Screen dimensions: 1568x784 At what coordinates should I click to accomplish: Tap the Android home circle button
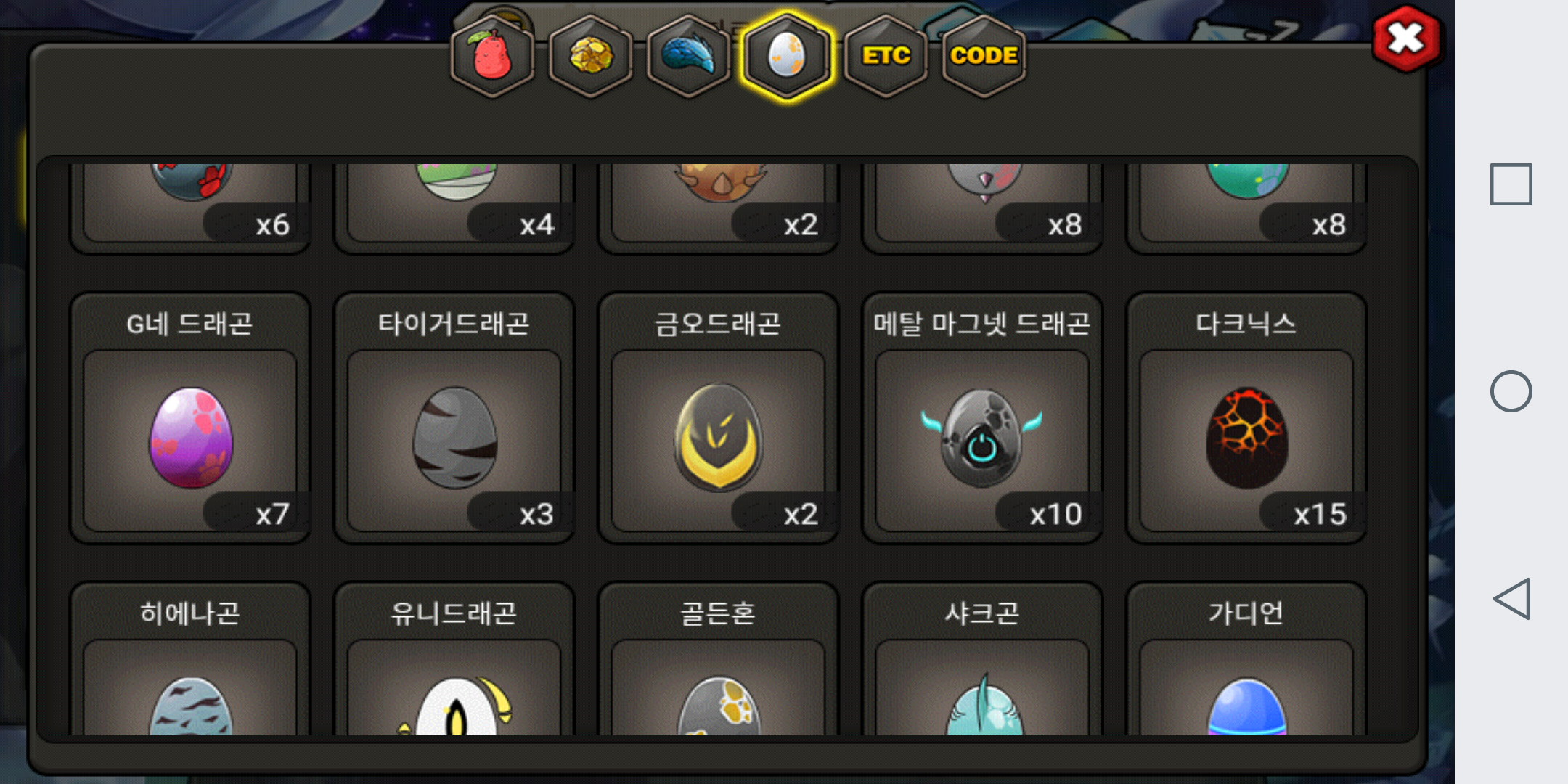pyautogui.click(x=1511, y=391)
